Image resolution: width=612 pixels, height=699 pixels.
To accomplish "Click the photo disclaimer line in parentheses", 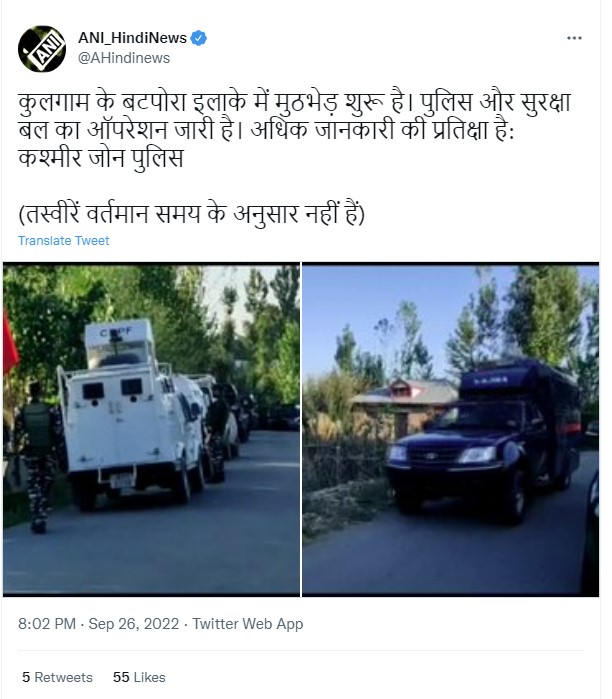I will (192, 214).
